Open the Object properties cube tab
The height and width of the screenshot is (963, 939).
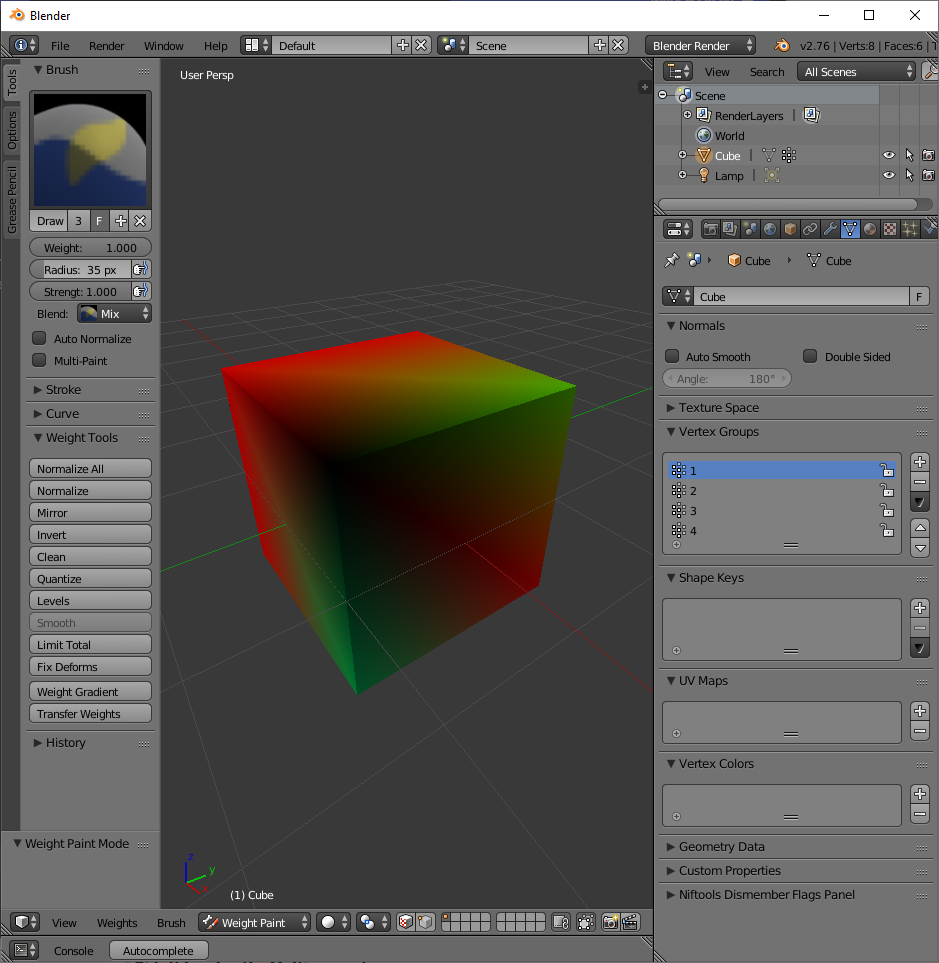click(x=790, y=229)
